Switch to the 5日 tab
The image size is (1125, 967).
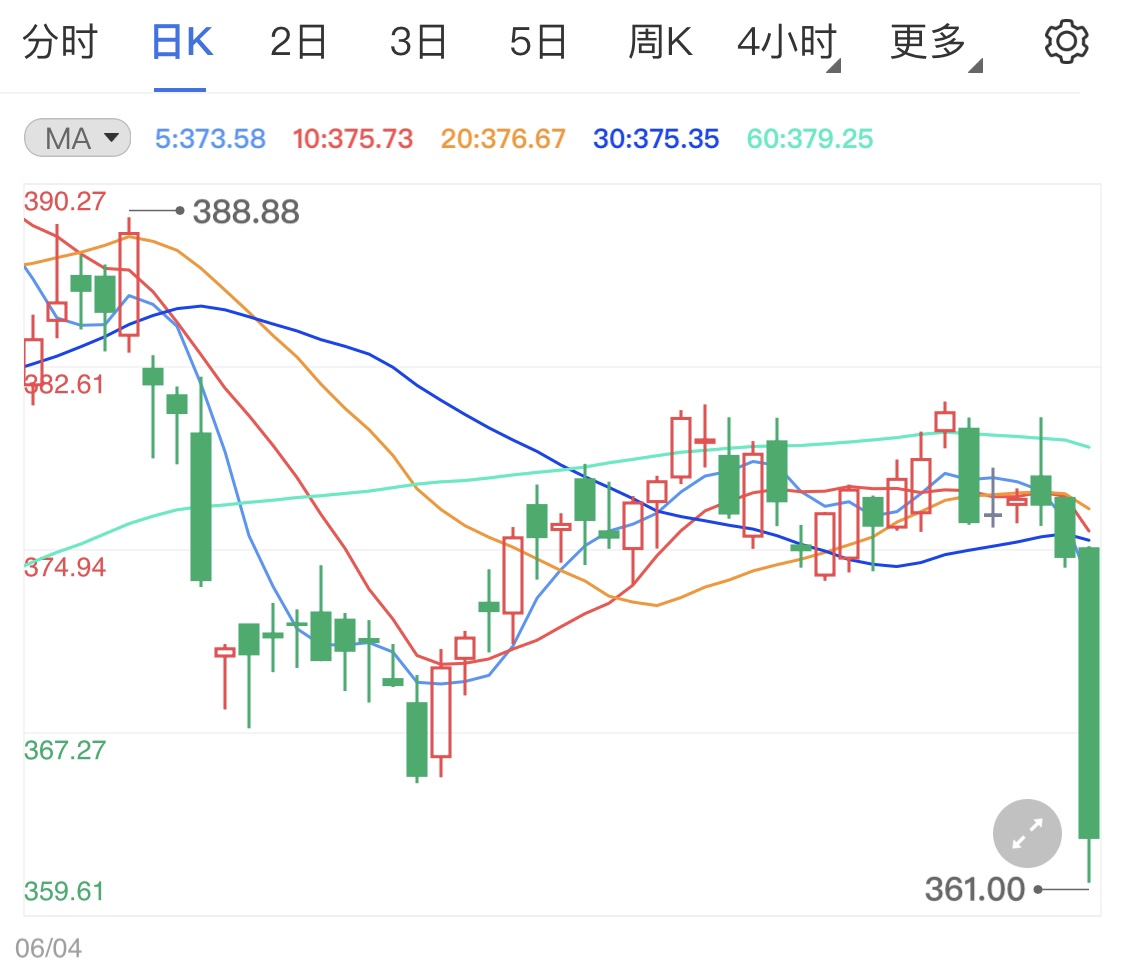click(538, 42)
